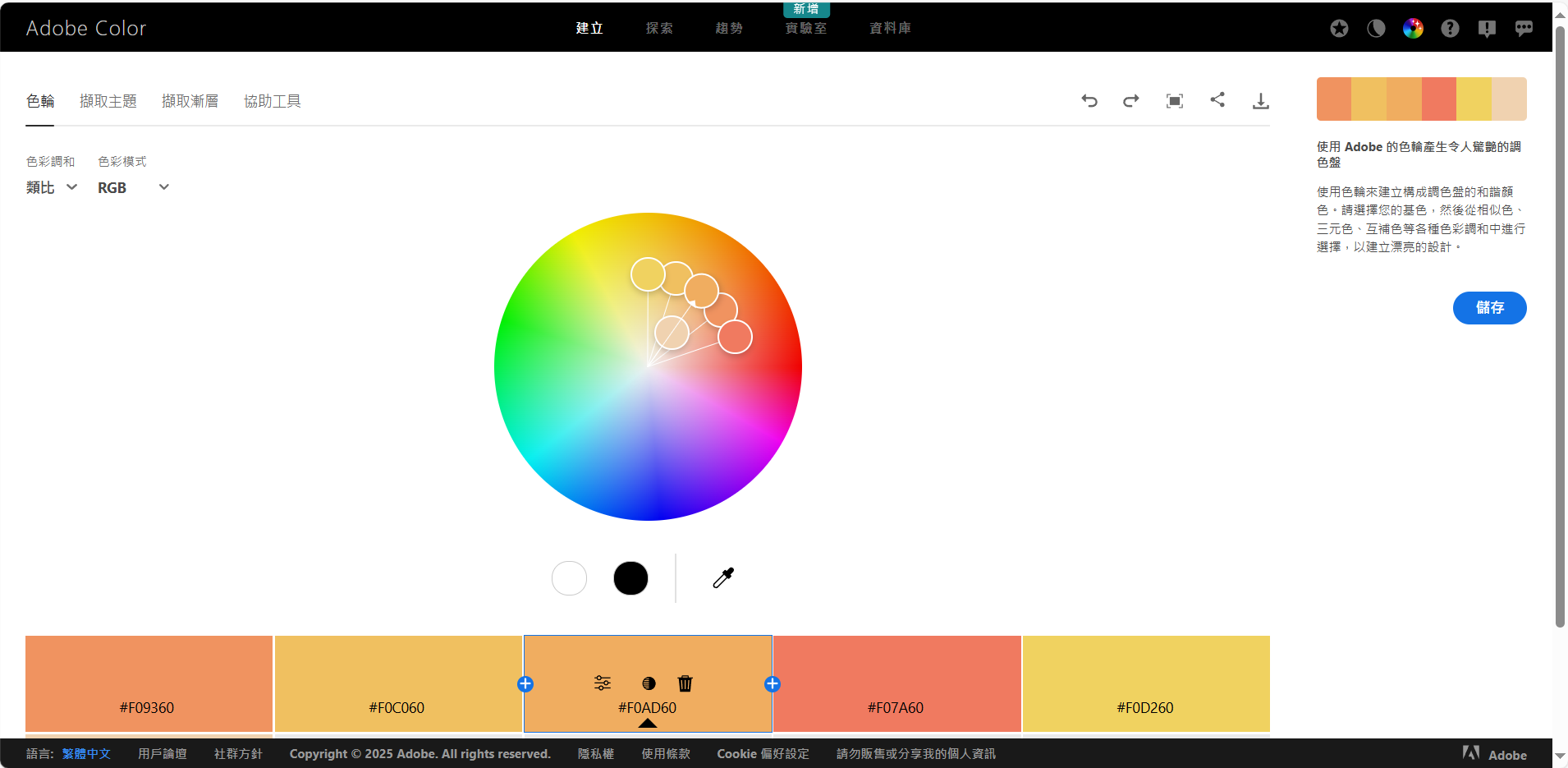Click the redo arrow icon
The height and width of the screenshot is (768, 1568).
1131,101
